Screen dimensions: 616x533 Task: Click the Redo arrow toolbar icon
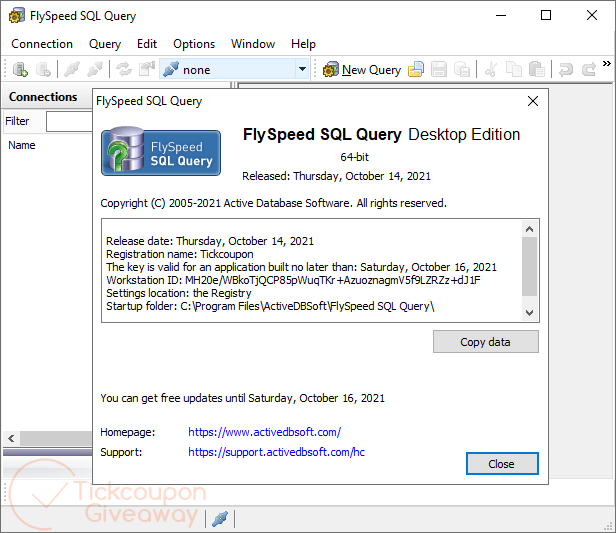click(x=588, y=70)
